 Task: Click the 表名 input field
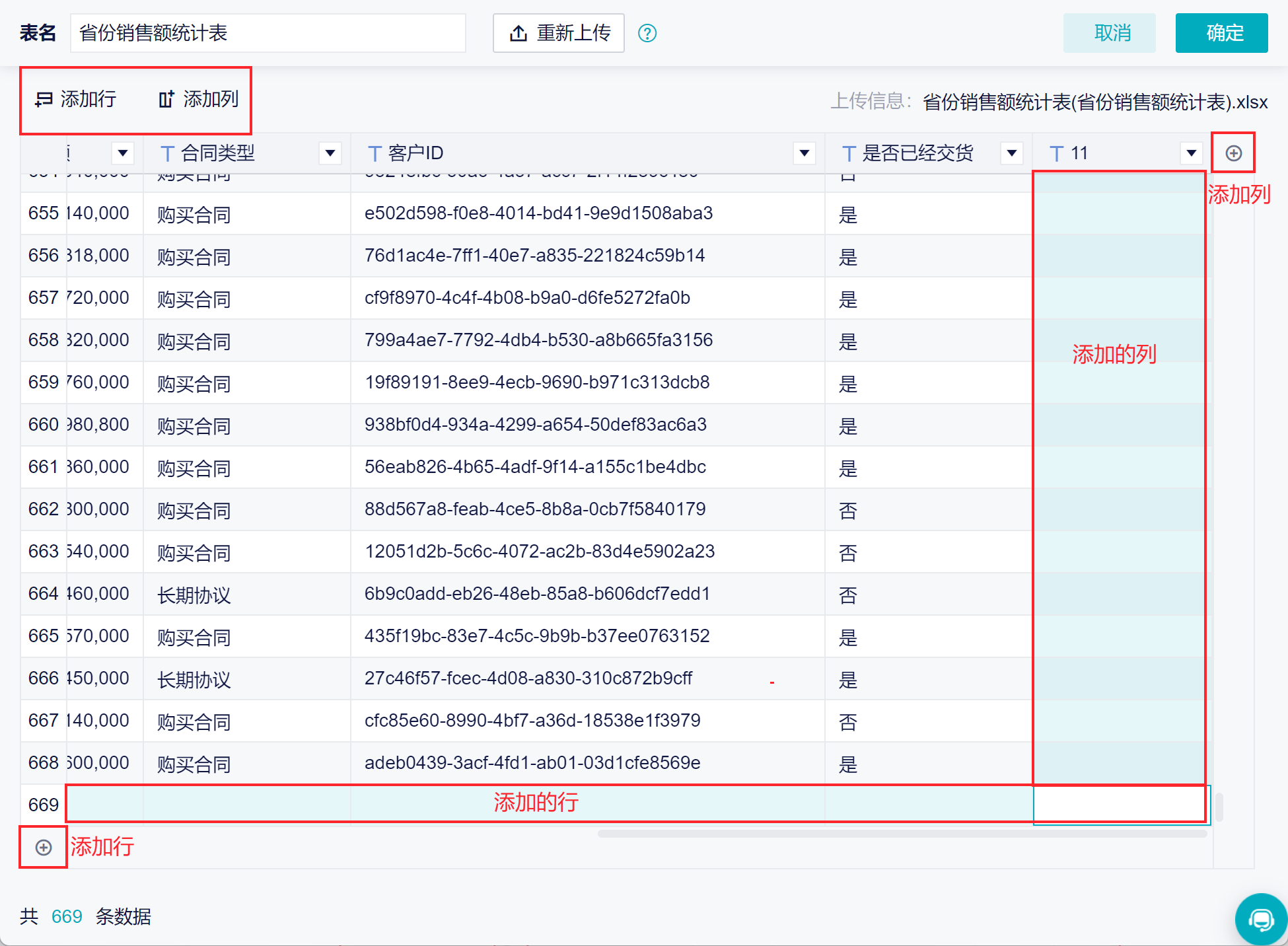pos(268,33)
